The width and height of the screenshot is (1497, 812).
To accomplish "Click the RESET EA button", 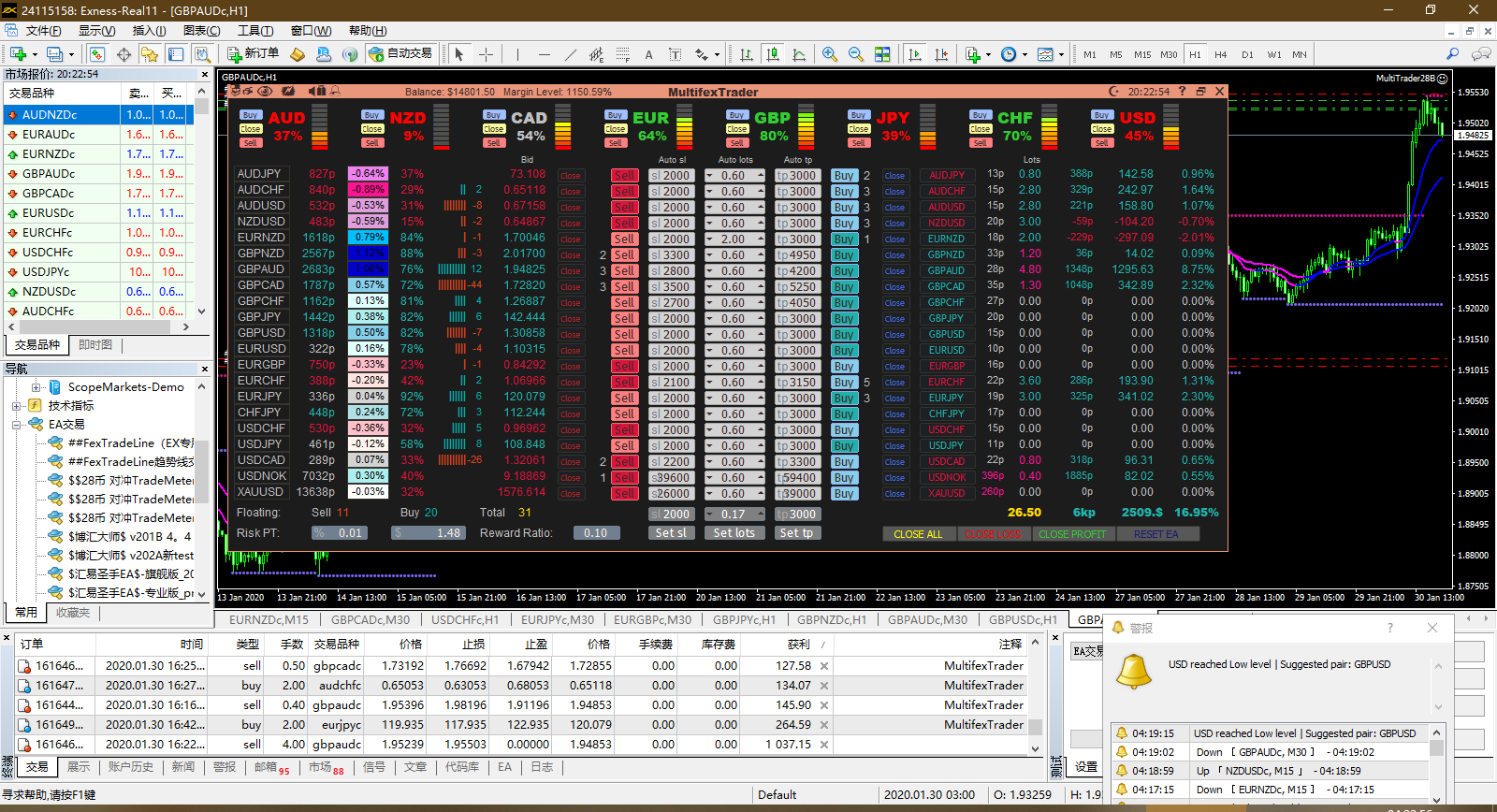I will 1155,534.
